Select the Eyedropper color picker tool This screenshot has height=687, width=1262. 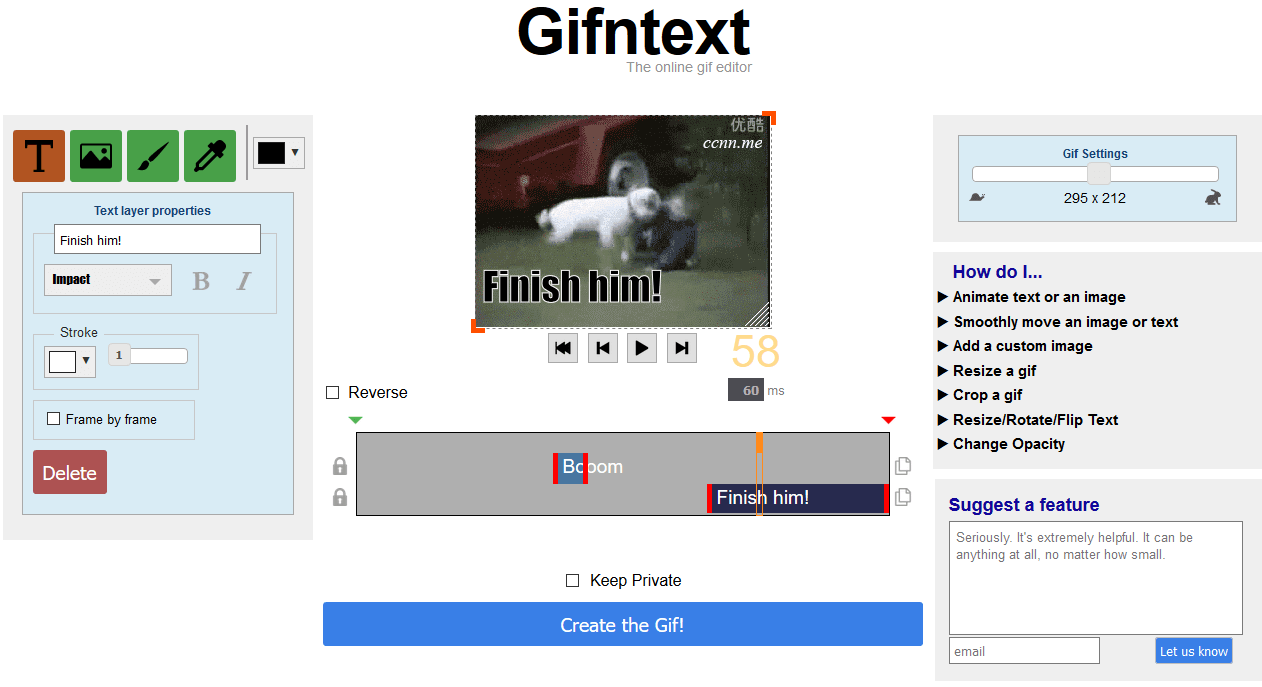[x=210, y=156]
